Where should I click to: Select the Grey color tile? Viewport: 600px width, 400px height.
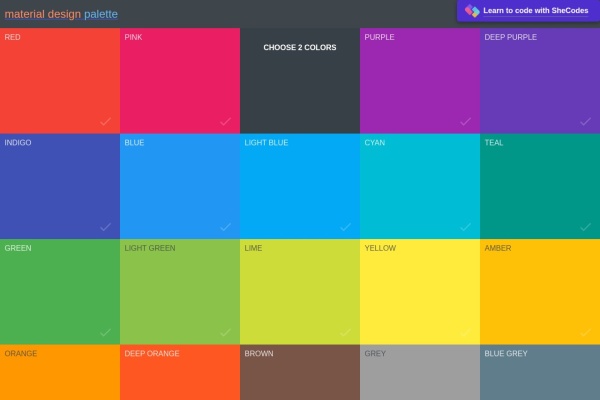[x=420, y=372]
